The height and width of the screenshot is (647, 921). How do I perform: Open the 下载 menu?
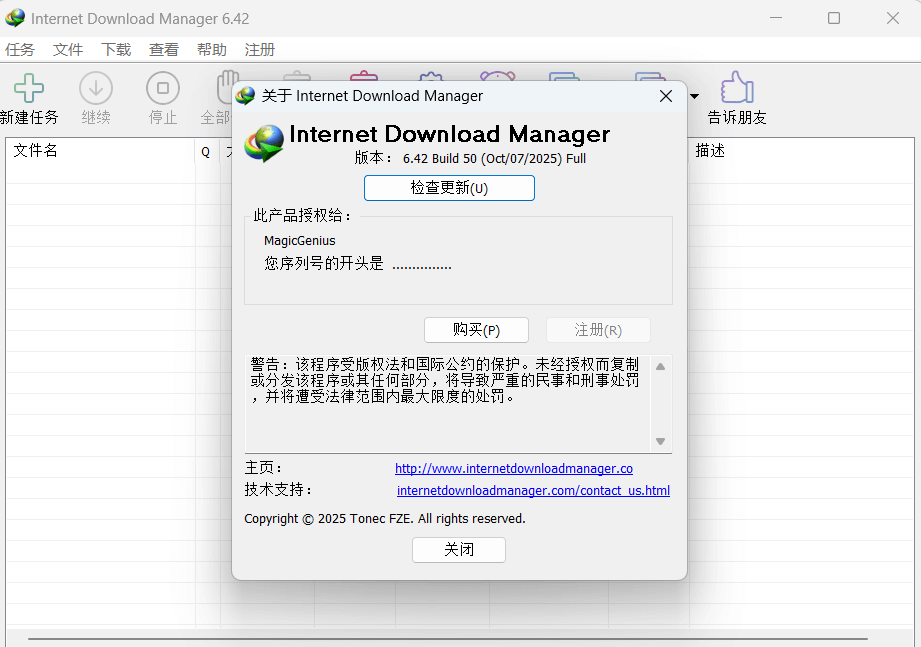[115, 49]
